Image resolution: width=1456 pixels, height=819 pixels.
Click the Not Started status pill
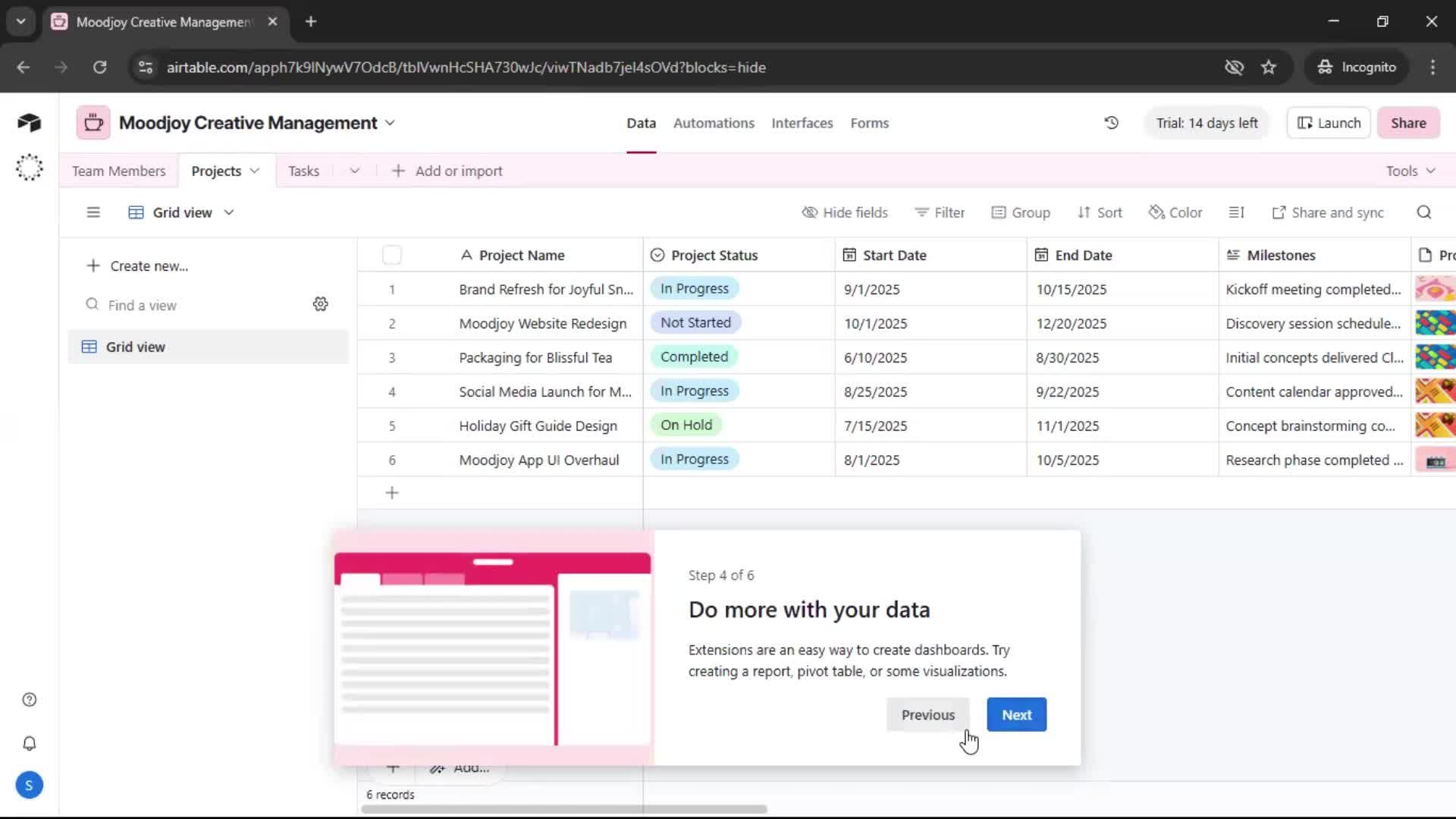tap(695, 323)
